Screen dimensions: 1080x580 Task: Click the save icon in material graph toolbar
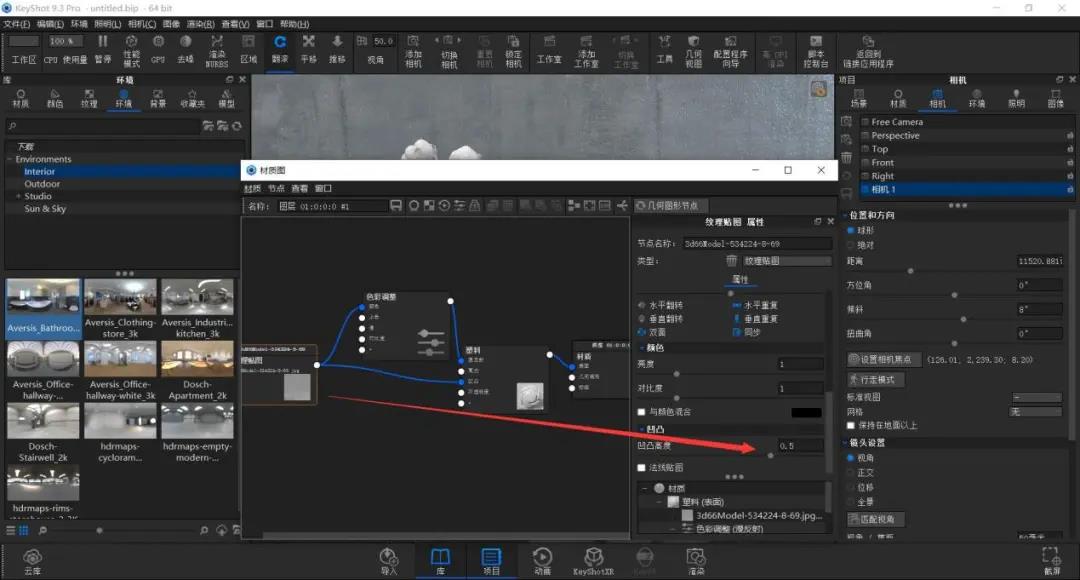(396, 205)
